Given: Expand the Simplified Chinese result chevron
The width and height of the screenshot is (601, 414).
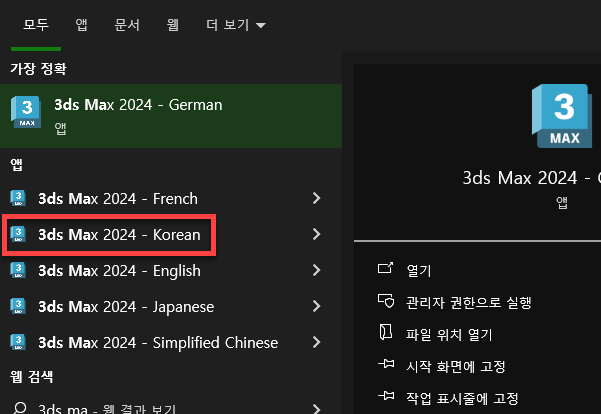Looking at the screenshot, I should 316,342.
